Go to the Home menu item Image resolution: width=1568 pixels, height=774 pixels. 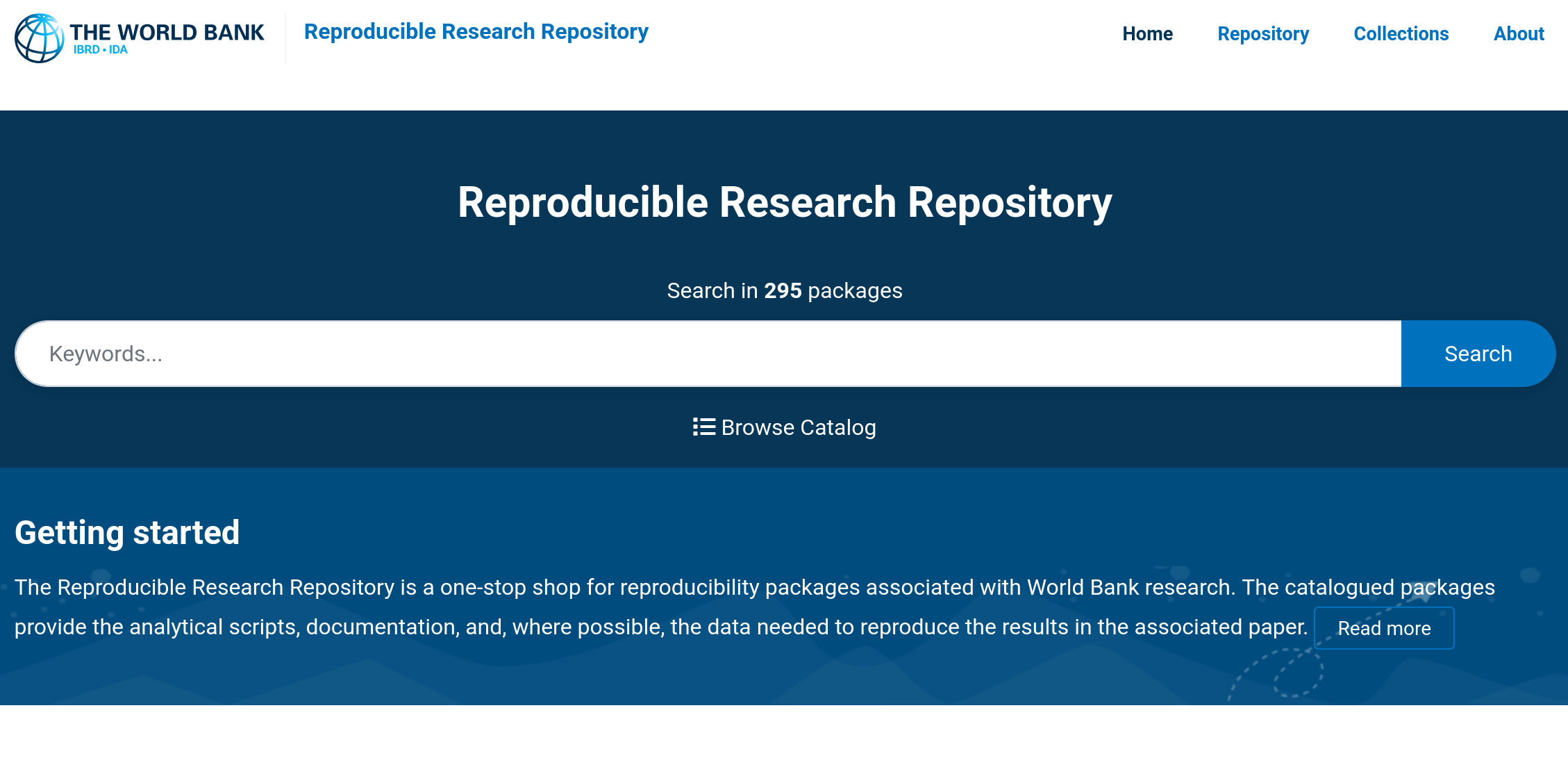click(1147, 33)
